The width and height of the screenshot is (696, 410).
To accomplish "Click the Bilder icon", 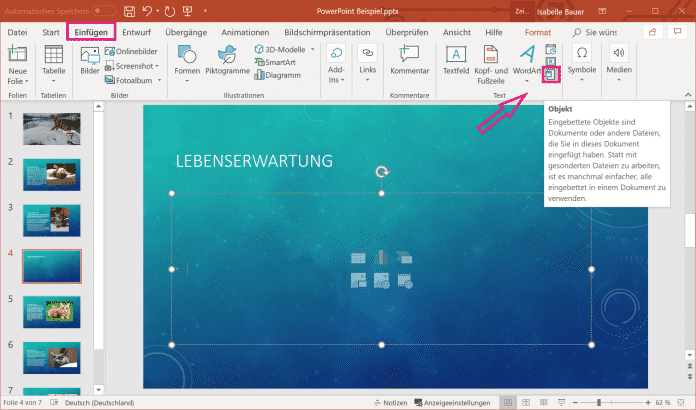I will click(90, 62).
